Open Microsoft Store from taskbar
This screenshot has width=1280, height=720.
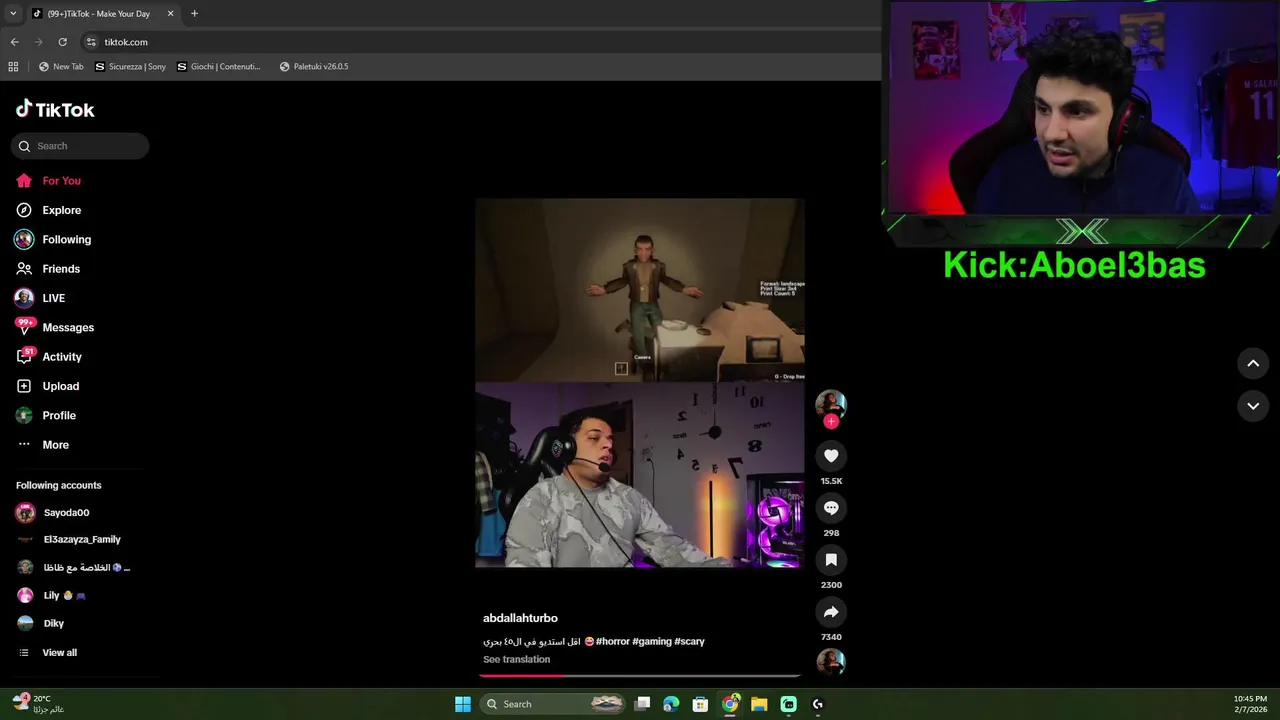[x=701, y=704]
